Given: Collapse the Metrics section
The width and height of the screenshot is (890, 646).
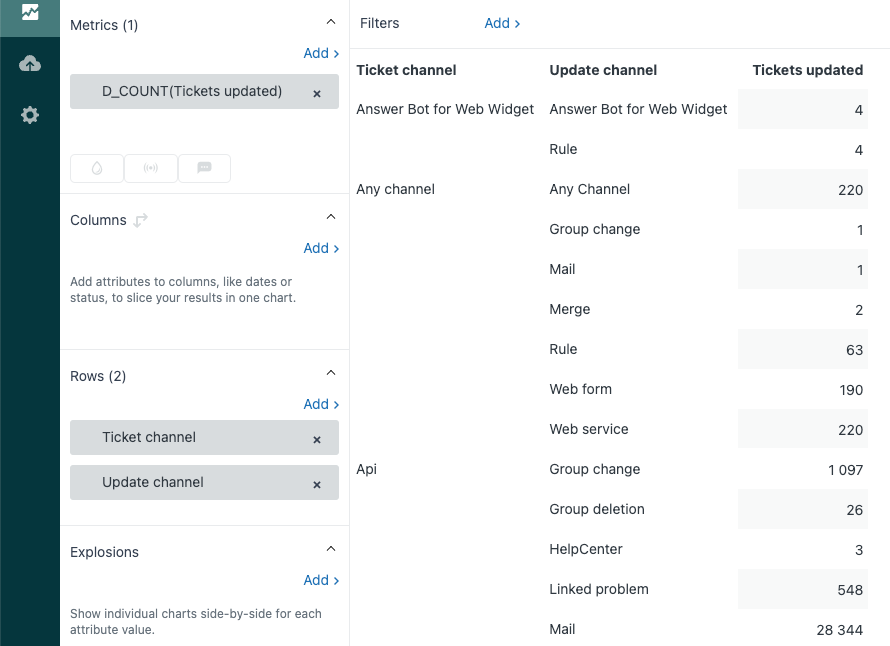Looking at the screenshot, I should tap(331, 21).
